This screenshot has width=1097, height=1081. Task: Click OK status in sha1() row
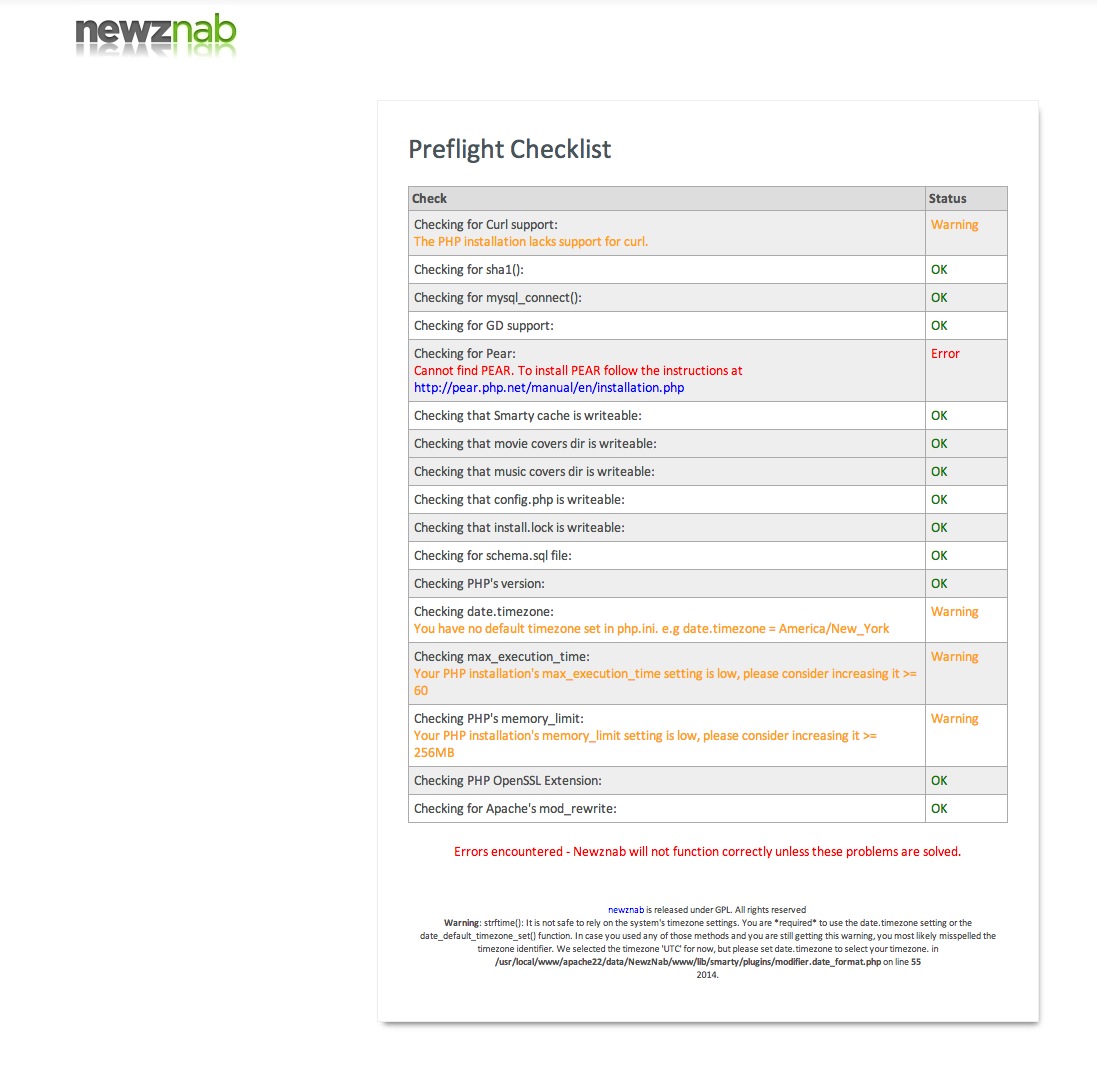click(939, 269)
